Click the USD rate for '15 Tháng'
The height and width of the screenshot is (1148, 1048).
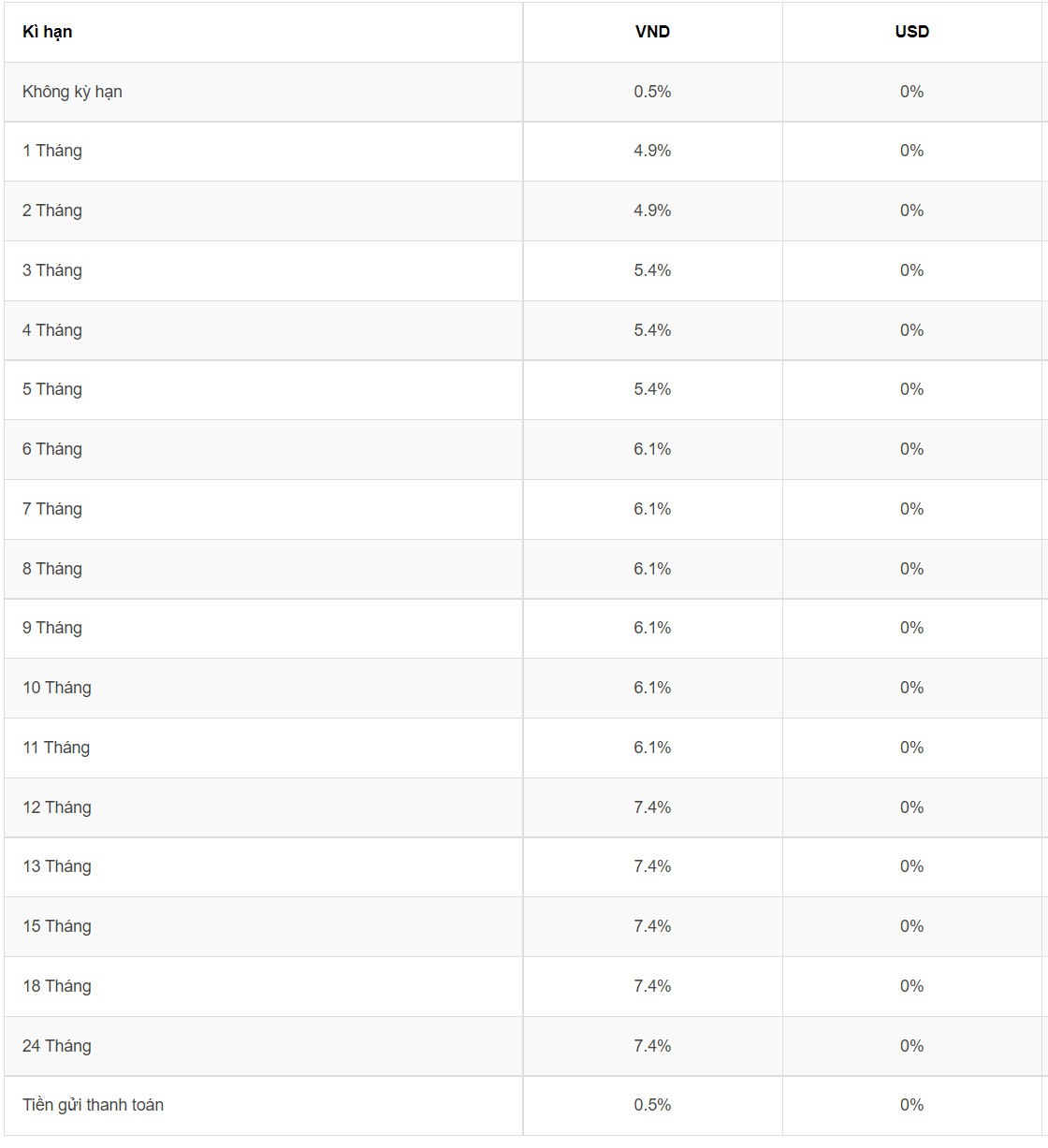click(911, 926)
